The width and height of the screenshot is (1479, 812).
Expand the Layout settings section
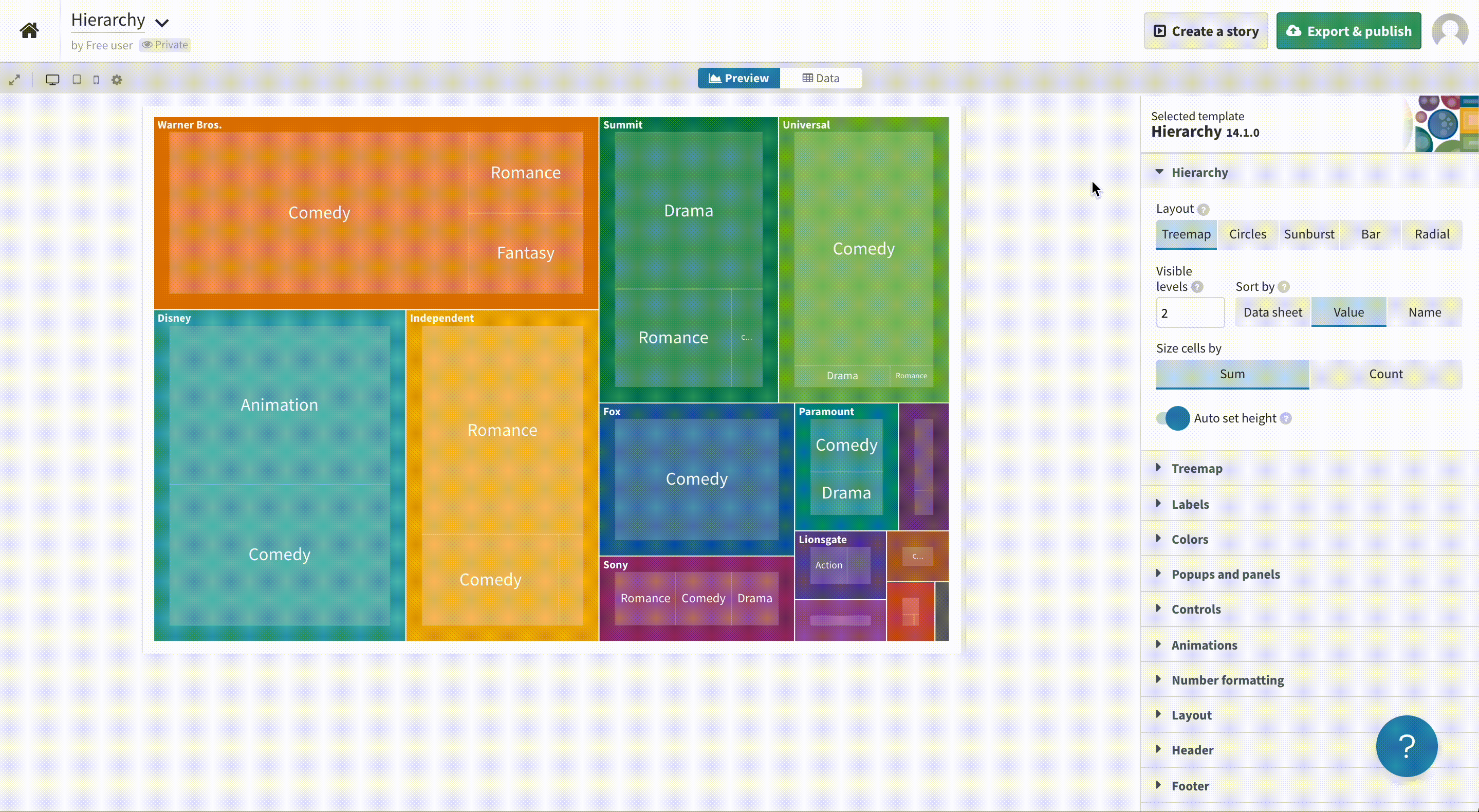pos(1309,715)
